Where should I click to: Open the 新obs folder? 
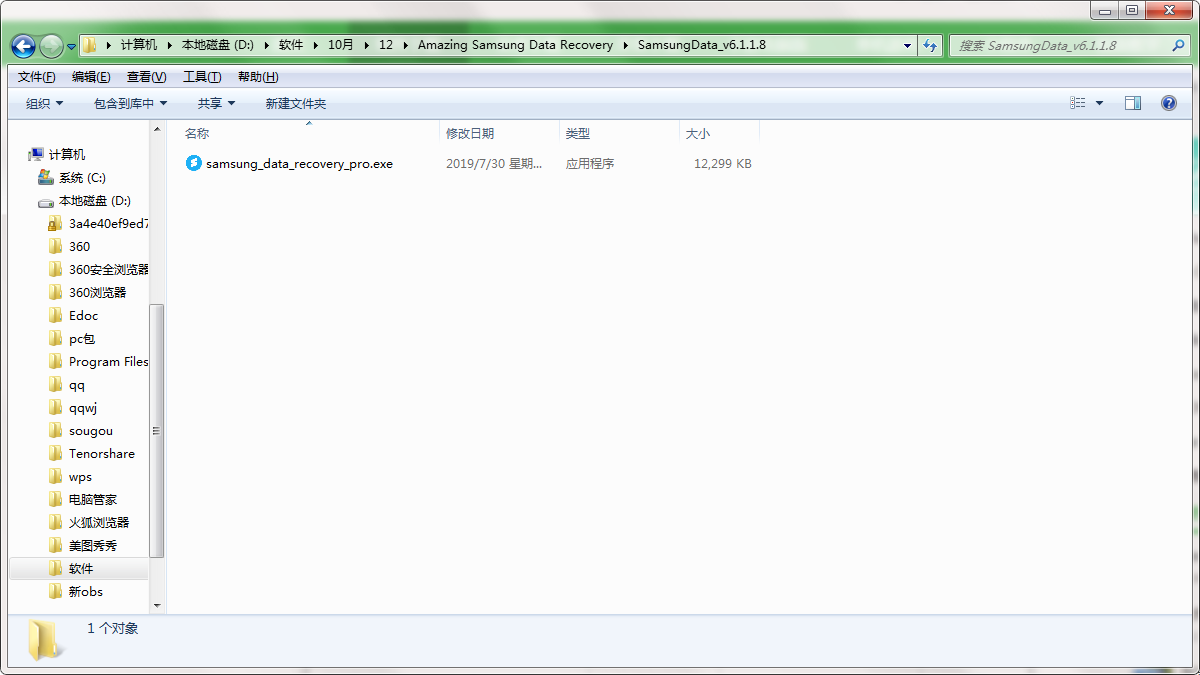86,591
